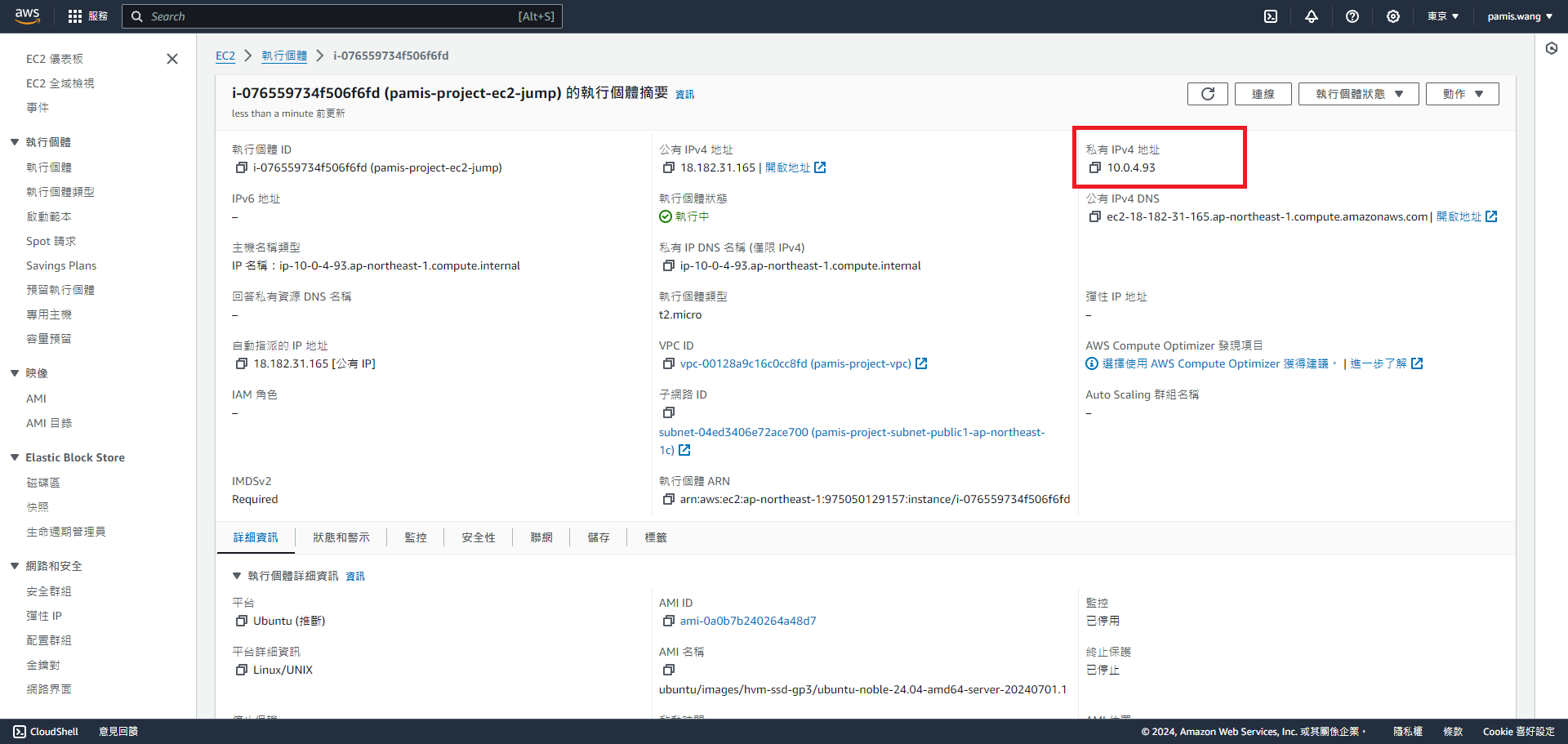
Task: Copy the Linux/UNIX platform details
Action: click(x=242, y=670)
